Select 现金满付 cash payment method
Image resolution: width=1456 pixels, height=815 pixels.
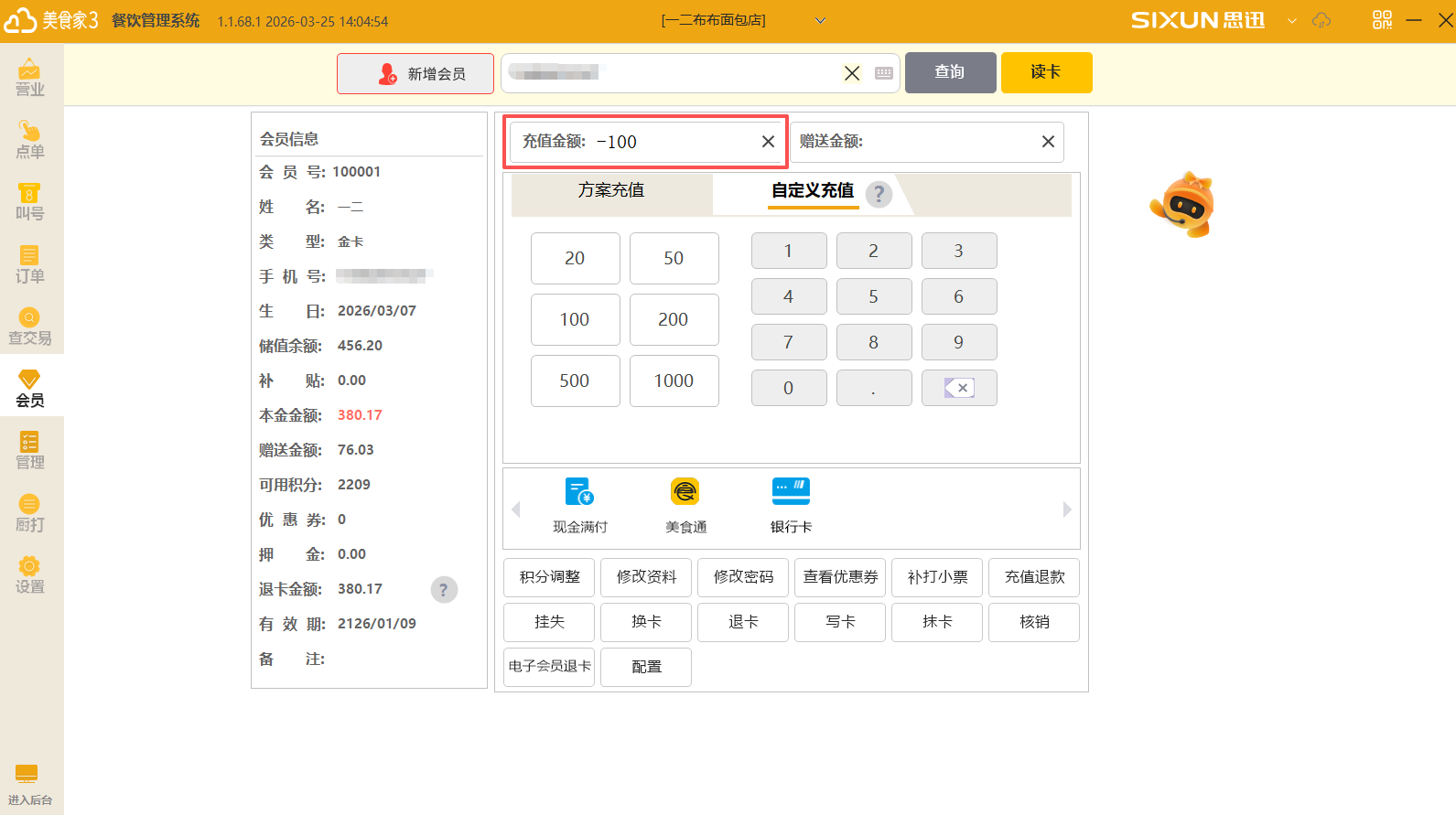click(x=579, y=504)
